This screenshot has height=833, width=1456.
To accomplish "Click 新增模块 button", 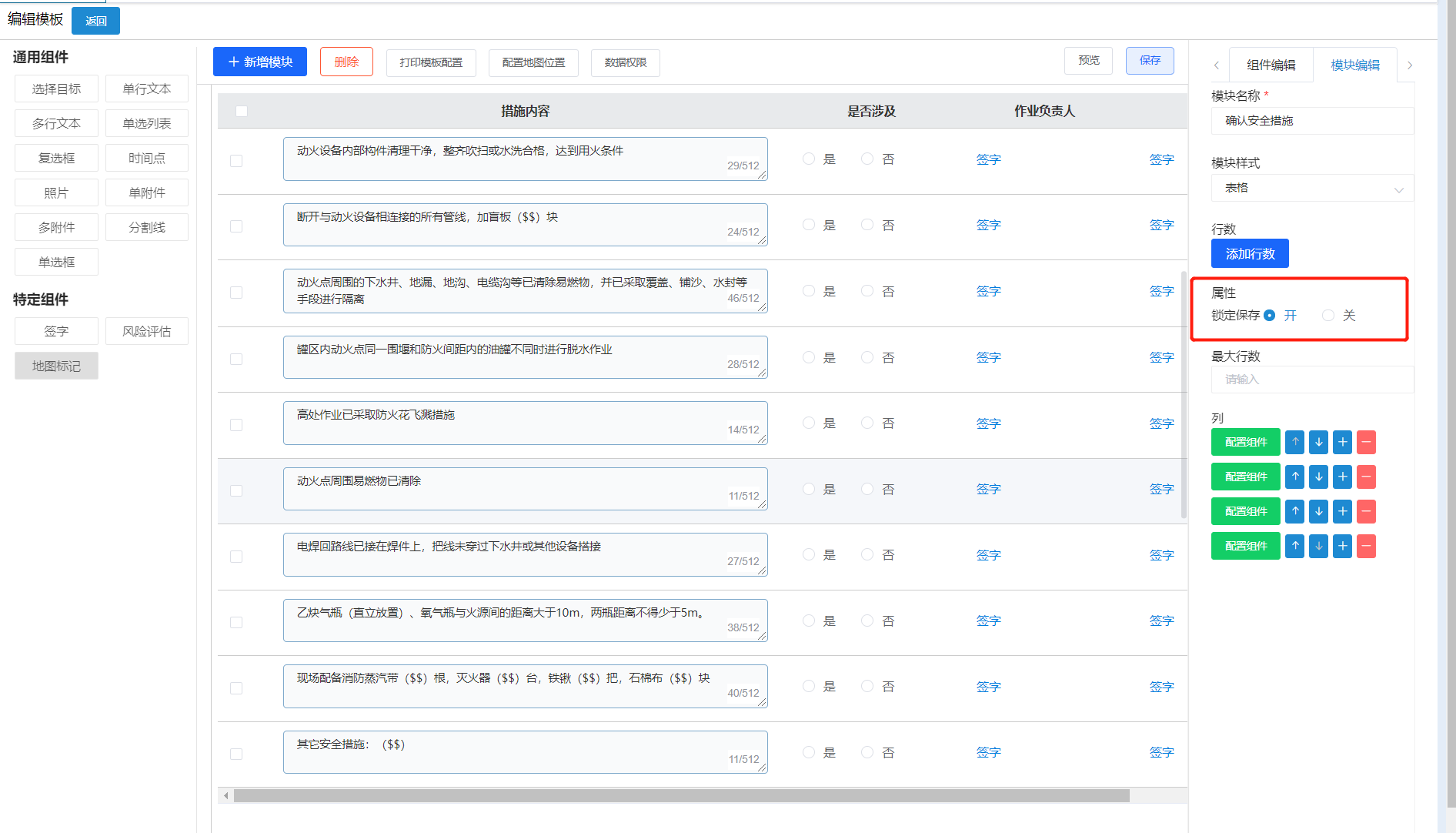I will pyautogui.click(x=260, y=62).
